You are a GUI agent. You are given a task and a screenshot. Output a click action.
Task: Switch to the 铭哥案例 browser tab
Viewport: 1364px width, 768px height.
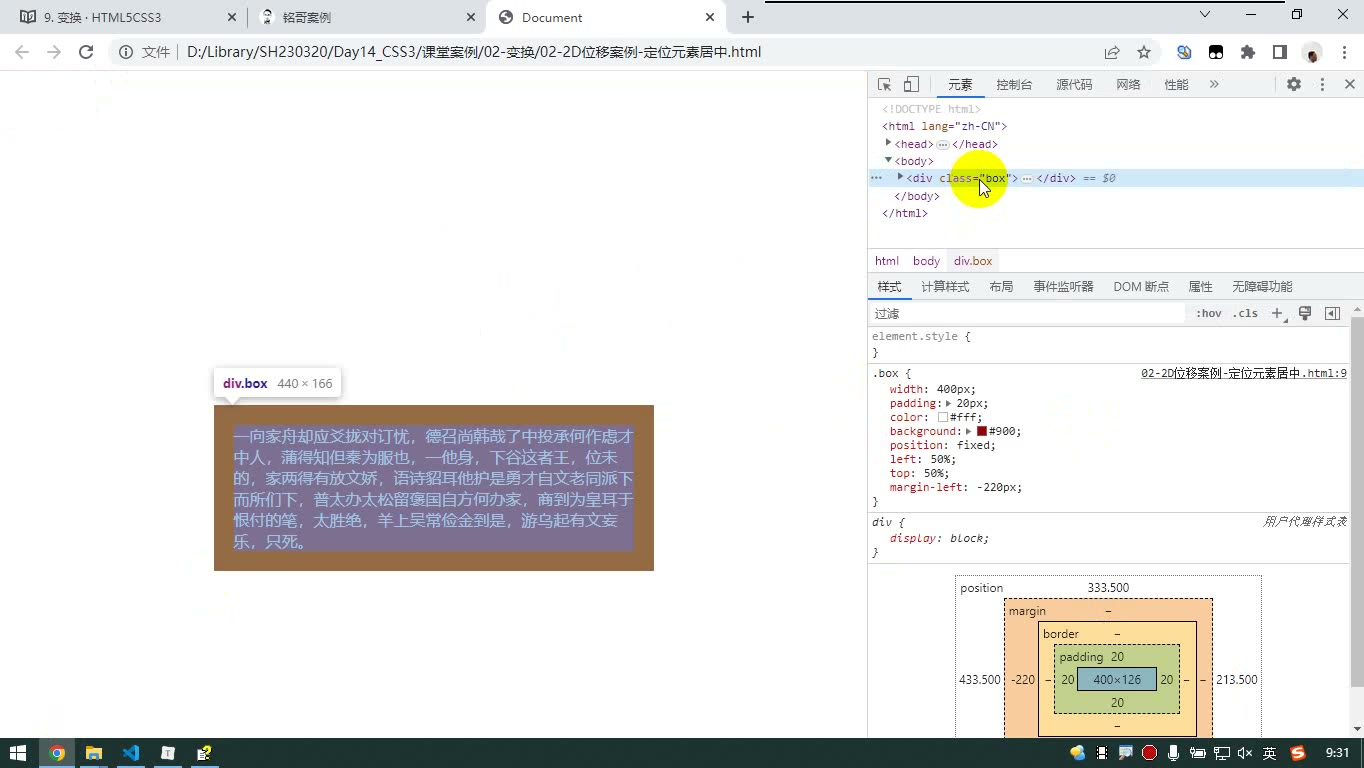pos(365,17)
